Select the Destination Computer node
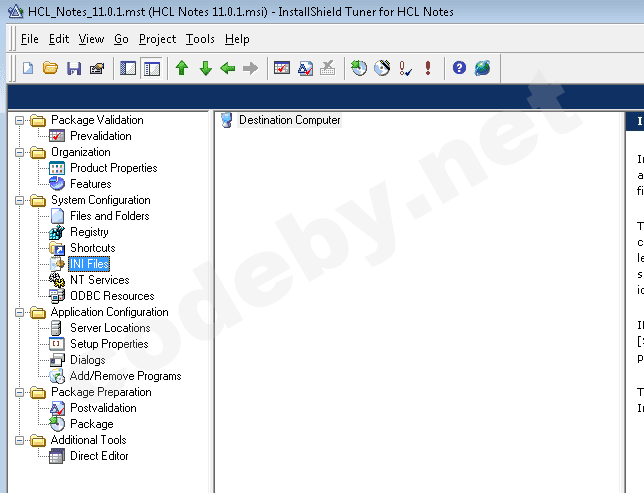644x493 pixels. [x=290, y=120]
